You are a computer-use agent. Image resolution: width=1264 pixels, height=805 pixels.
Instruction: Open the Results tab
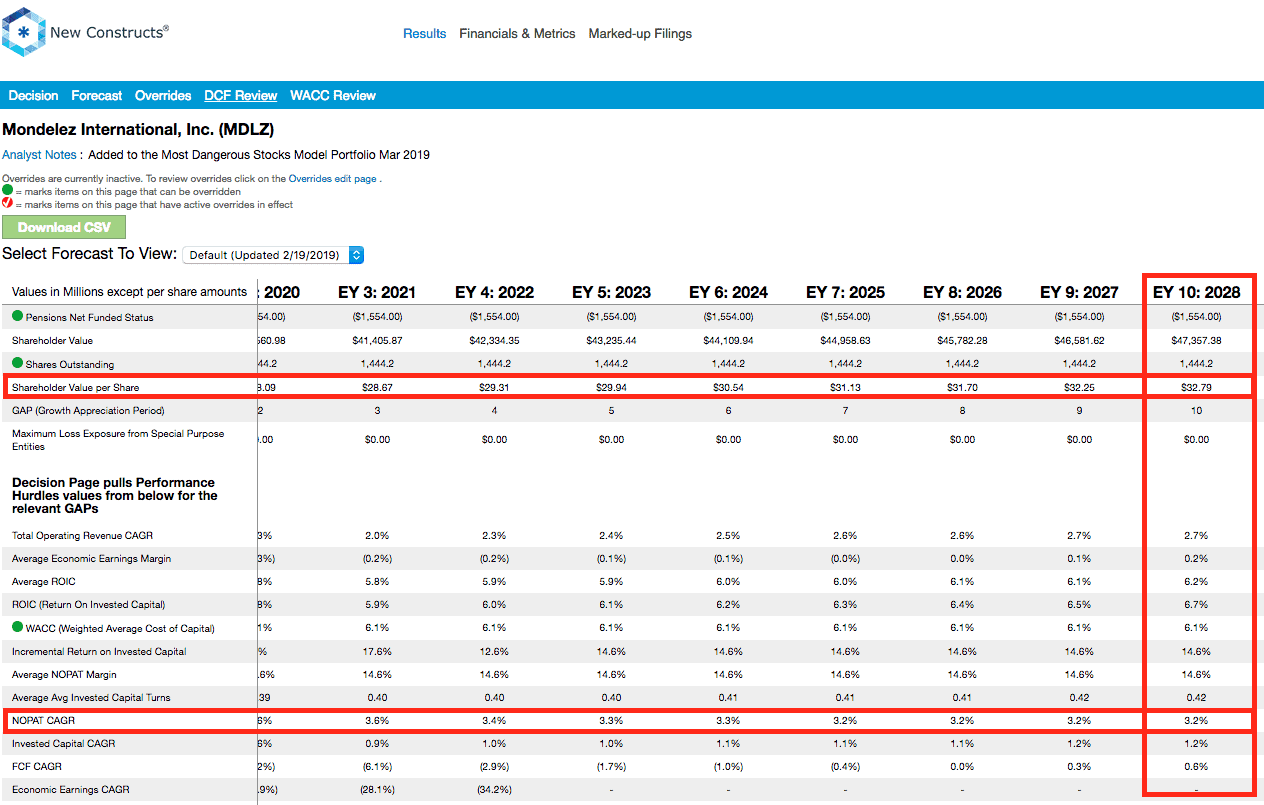(424, 34)
